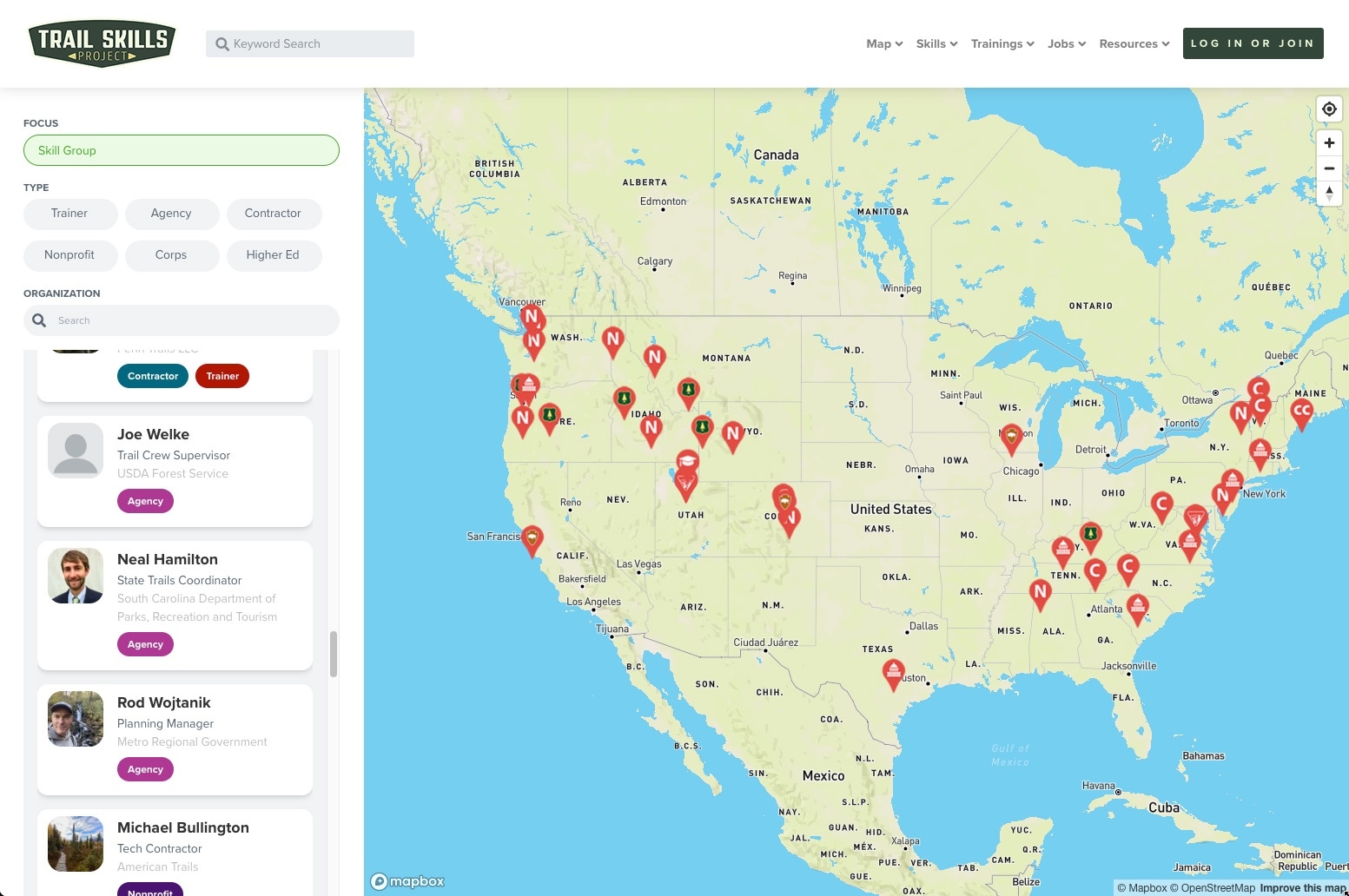The image size is (1349, 896).
Task: Toggle the Agency type filter
Action: (171, 214)
